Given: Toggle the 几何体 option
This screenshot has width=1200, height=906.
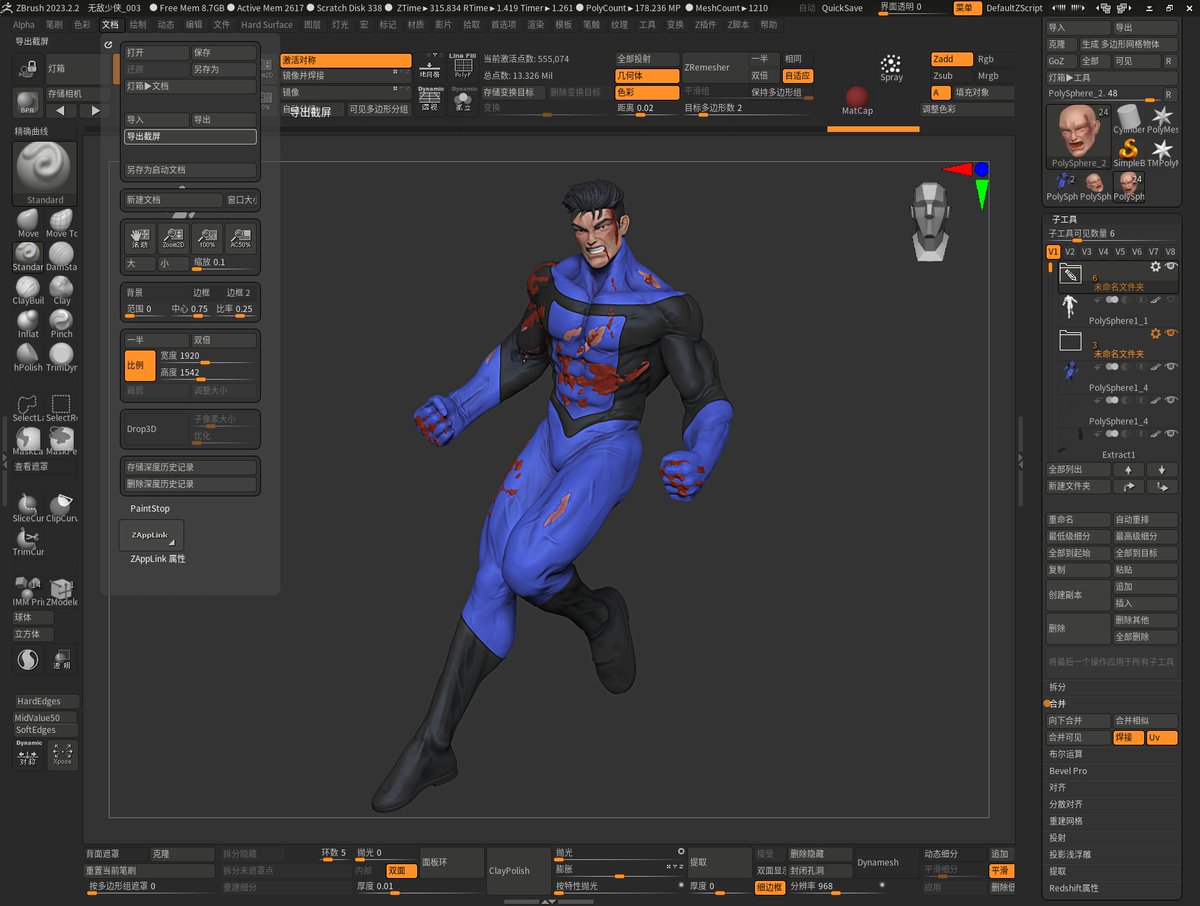Looking at the screenshot, I should click(x=647, y=76).
